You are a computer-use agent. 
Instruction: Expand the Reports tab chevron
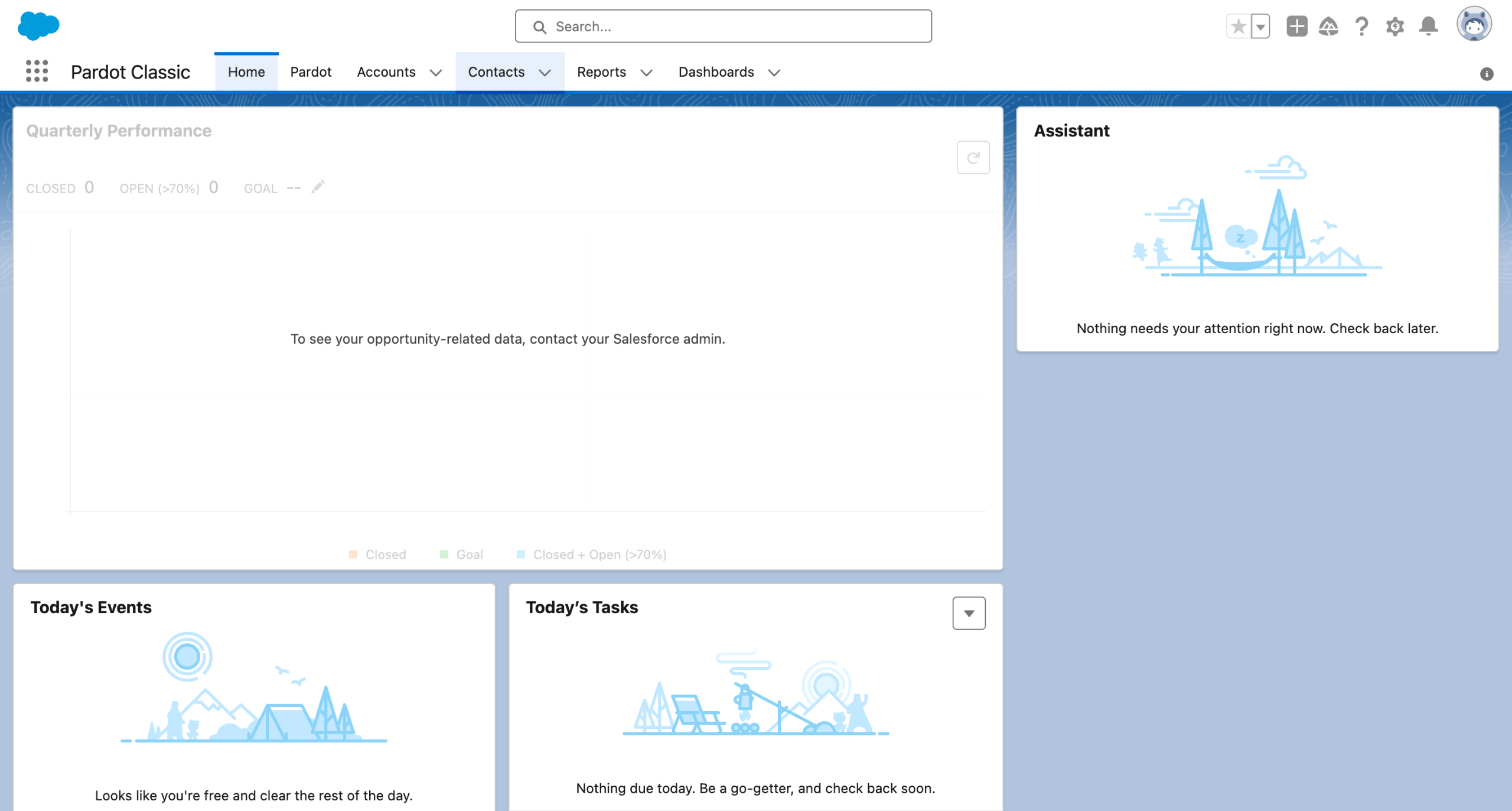pyautogui.click(x=646, y=73)
